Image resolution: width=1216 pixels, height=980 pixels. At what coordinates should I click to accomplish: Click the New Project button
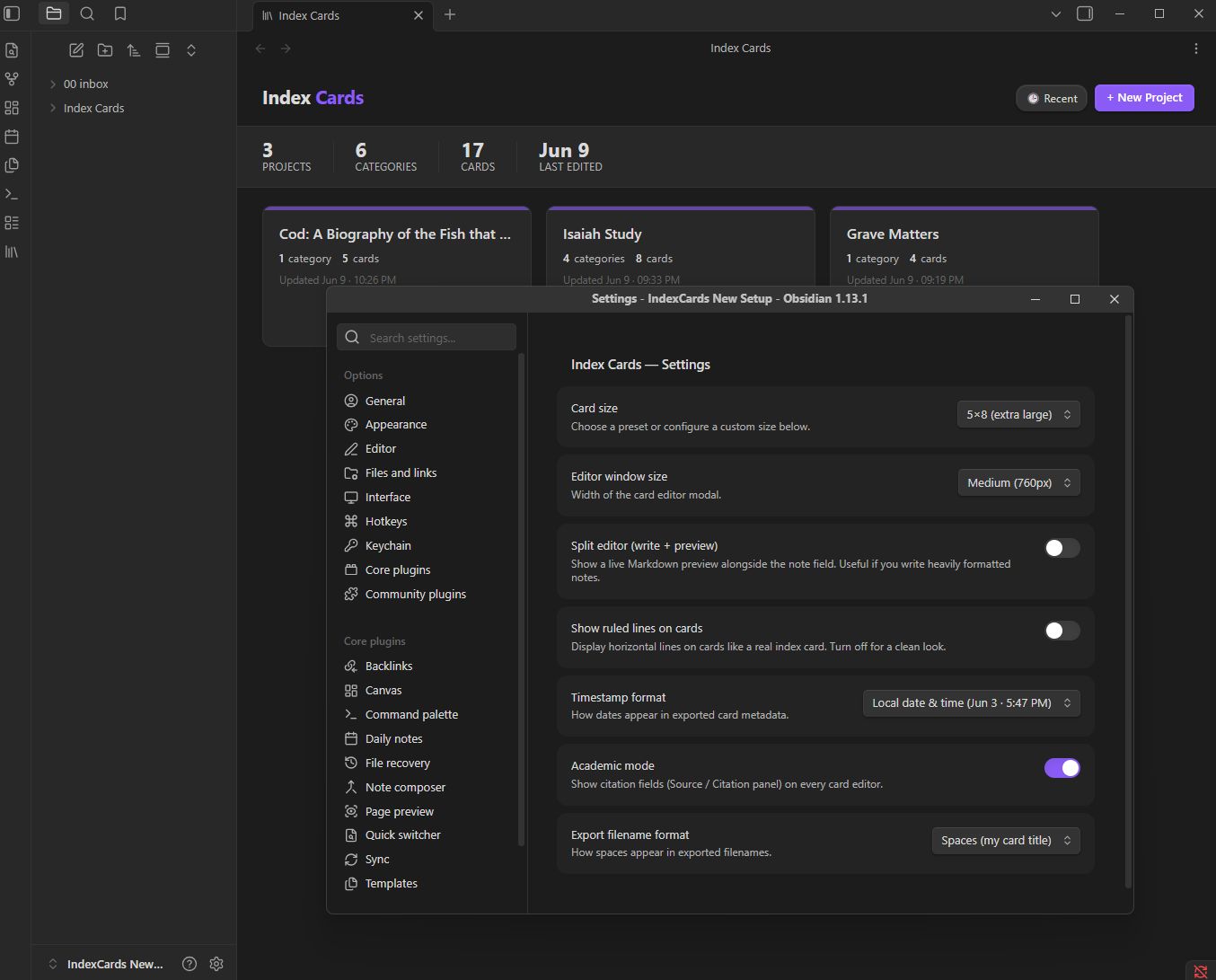click(x=1144, y=98)
